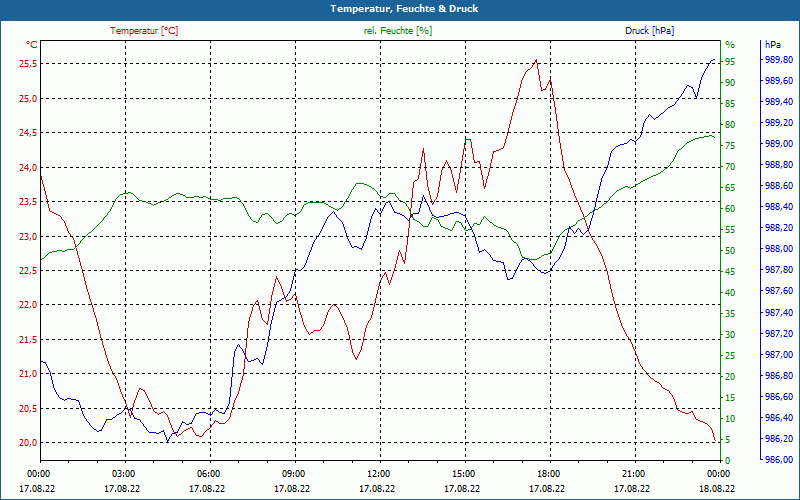The image size is (800, 500).
Task: Click the '25,0' temperature axis value
Action: click(x=28, y=98)
